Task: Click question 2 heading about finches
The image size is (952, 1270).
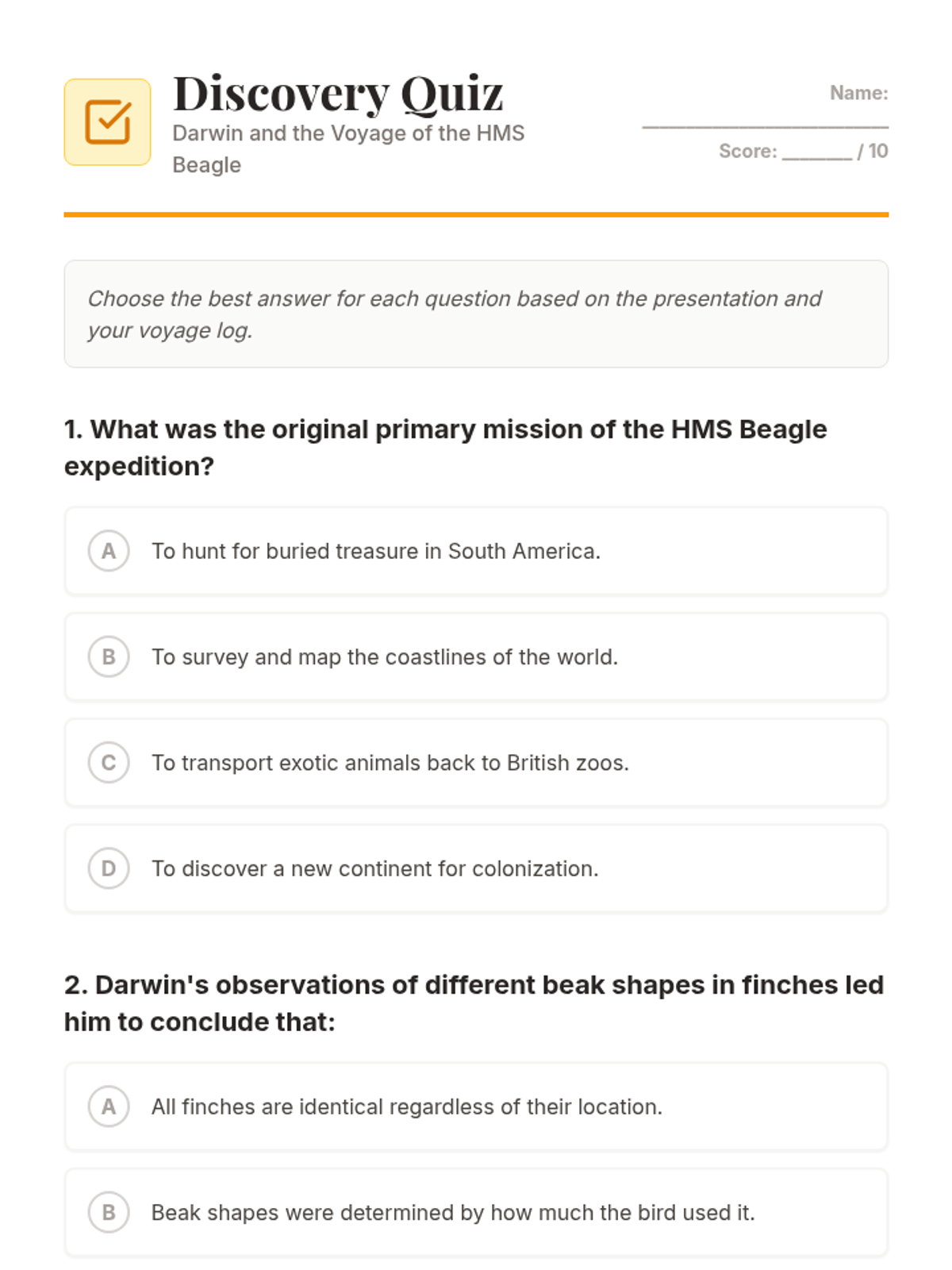Action: pyautogui.click(x=474, y=1003)
